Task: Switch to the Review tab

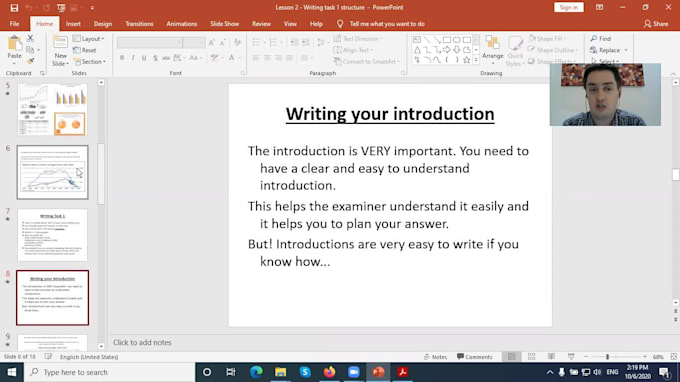Action: click(262, 24)
